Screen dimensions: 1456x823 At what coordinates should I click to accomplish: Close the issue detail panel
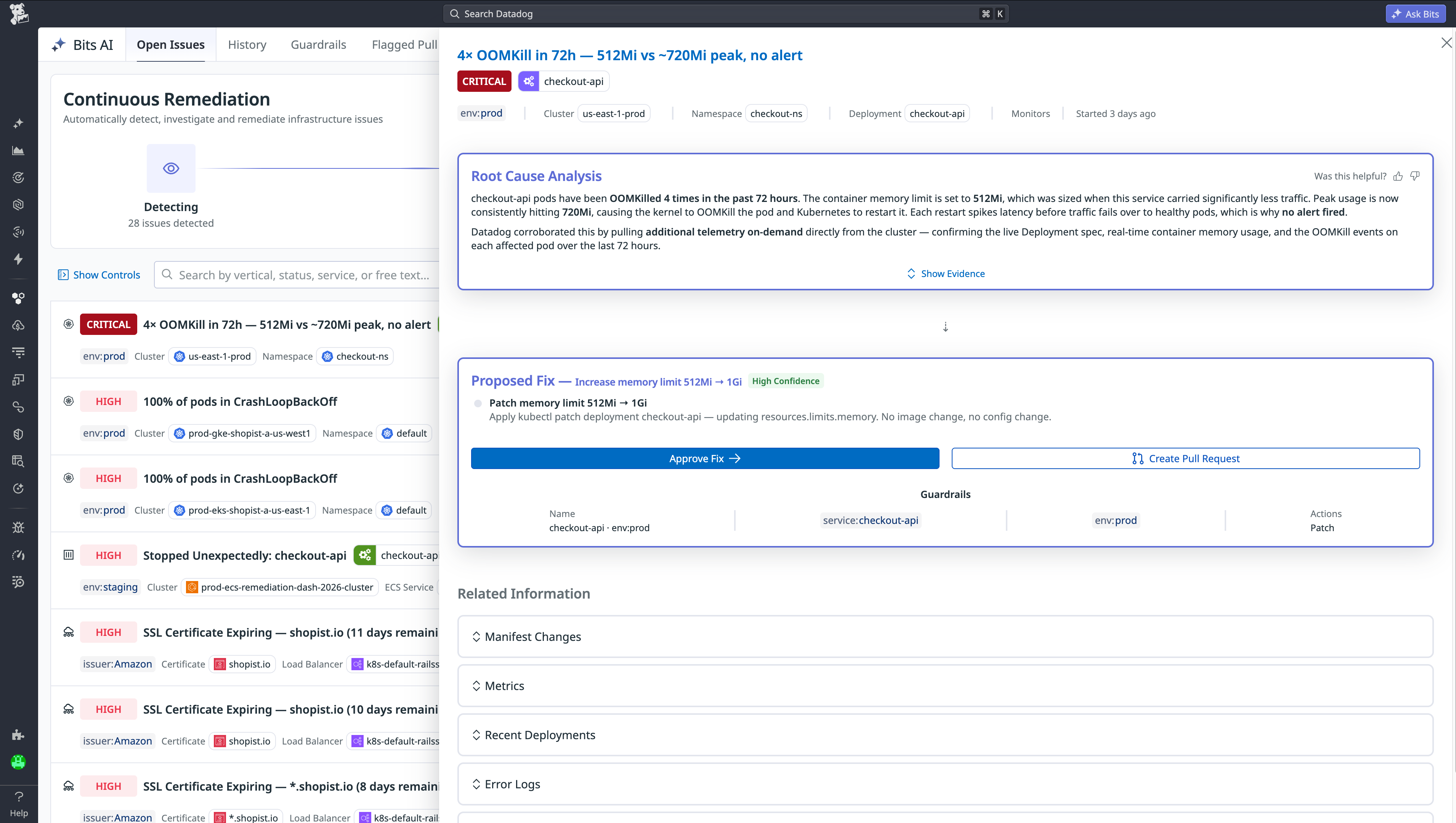1446,43
